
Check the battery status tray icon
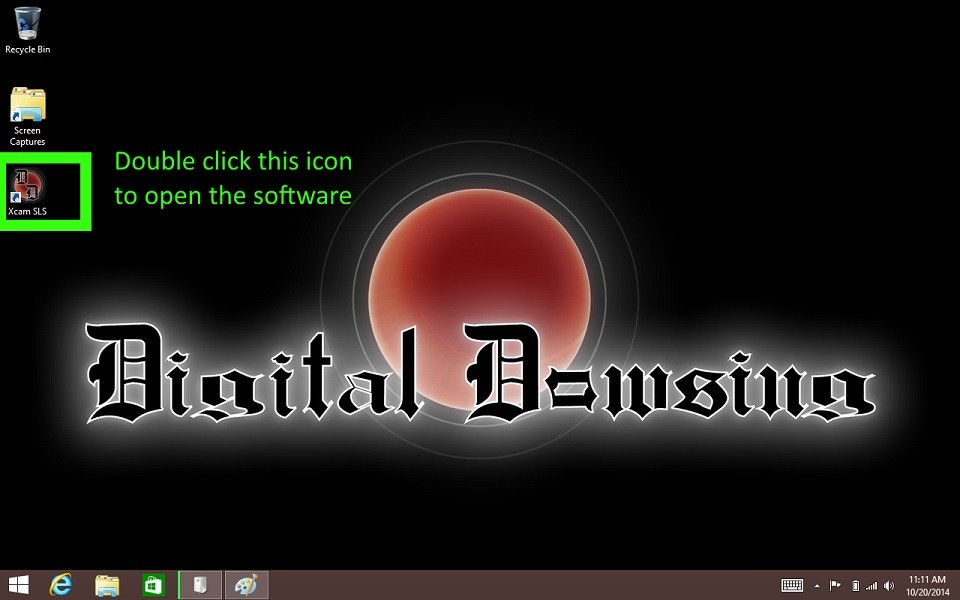pos(855,586)
